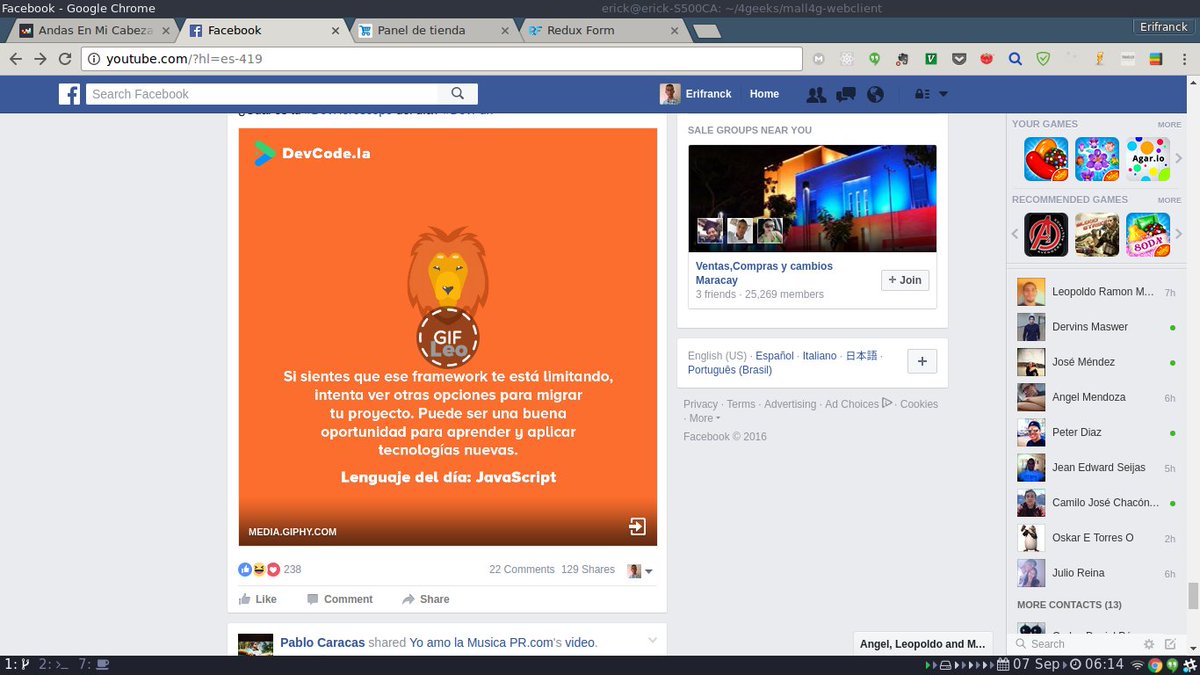Screen dimensions: 1200x675
Task: Click the MORE link beside Your Games
Action: click(1169, 125)
